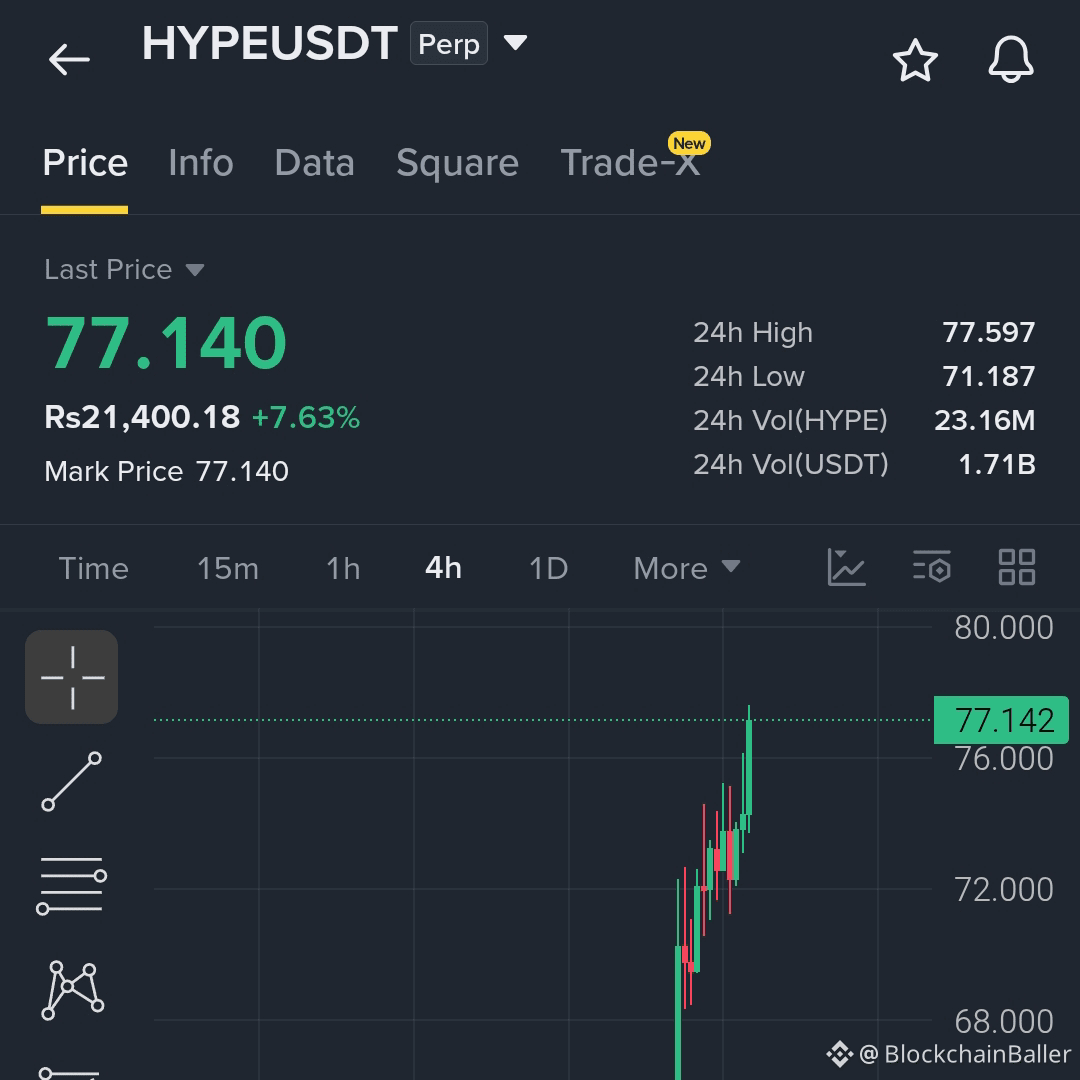
Task: Open the grid layout icon
Action: point(1017,568)
